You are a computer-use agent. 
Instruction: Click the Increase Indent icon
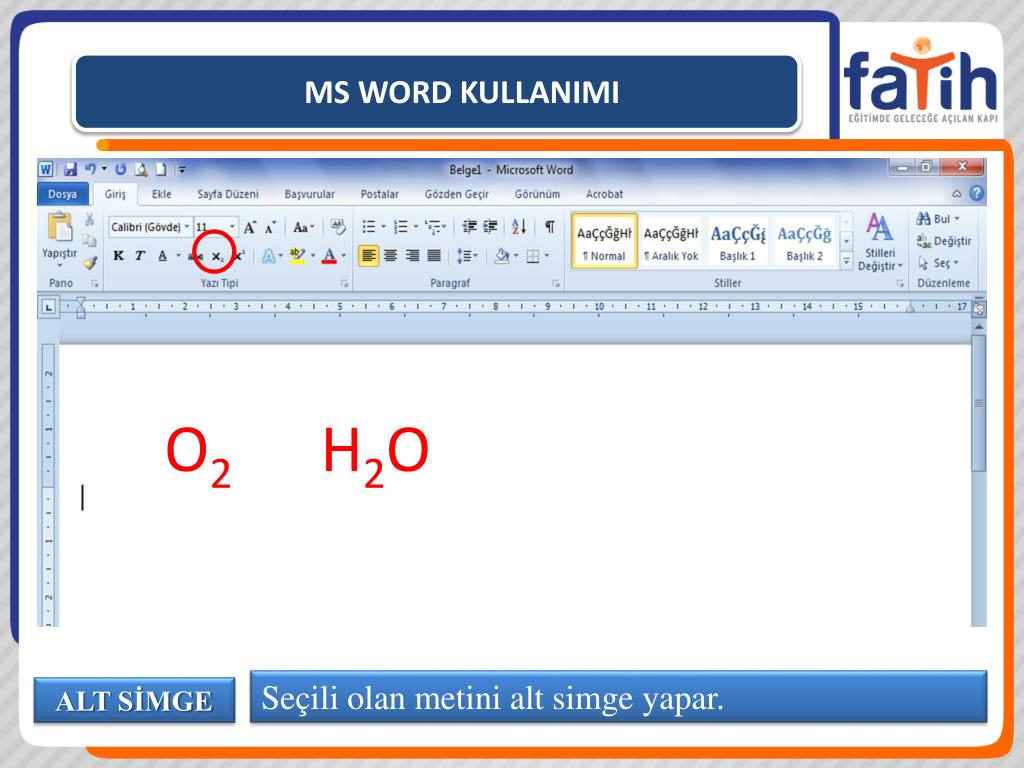pyautogui.click(x=490, y=227)
